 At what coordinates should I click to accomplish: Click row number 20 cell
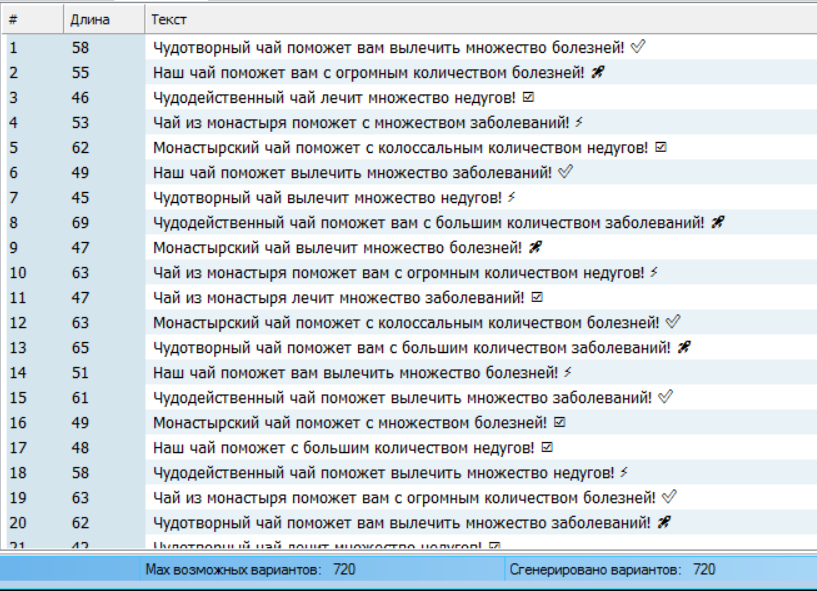click(x=18, y=523)
